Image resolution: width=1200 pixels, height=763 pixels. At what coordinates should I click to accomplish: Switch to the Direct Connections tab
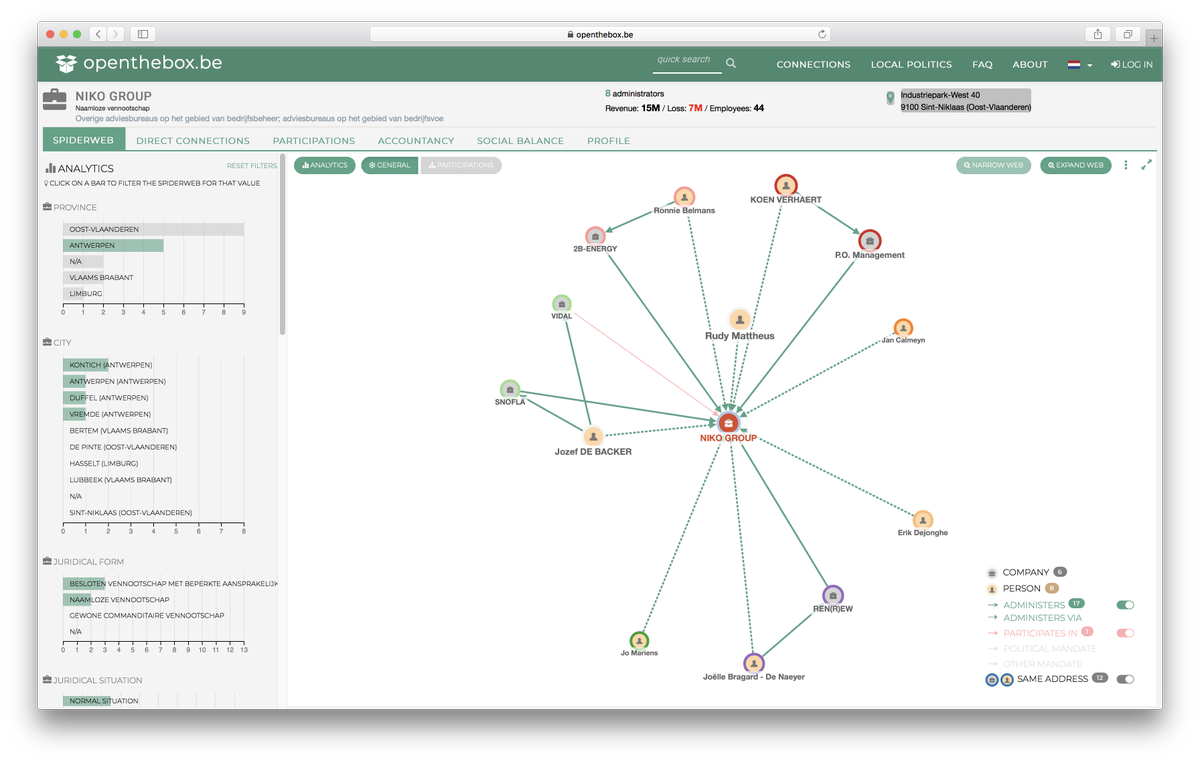(x=193, y=141)
